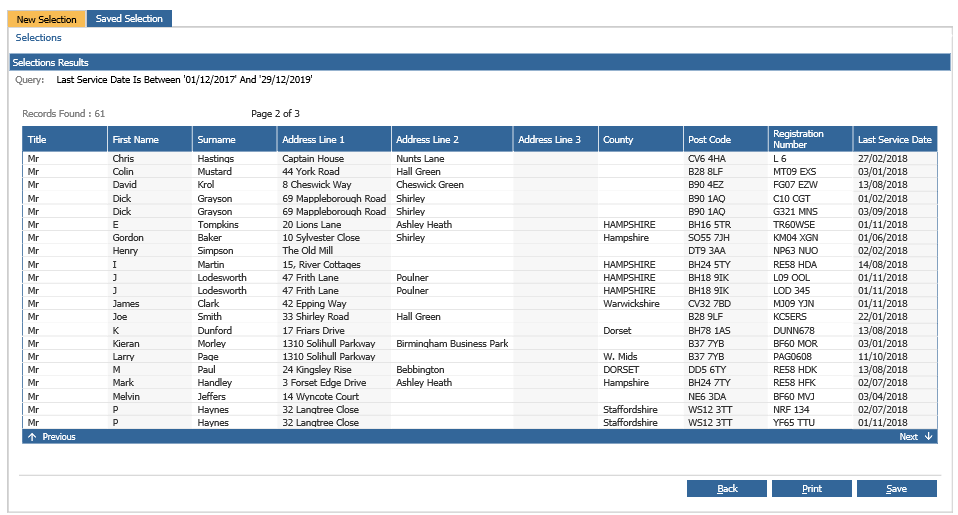Click service date '14/08/2018'
Viewport: 958px width, 515px height.
[x=882, y=265]
